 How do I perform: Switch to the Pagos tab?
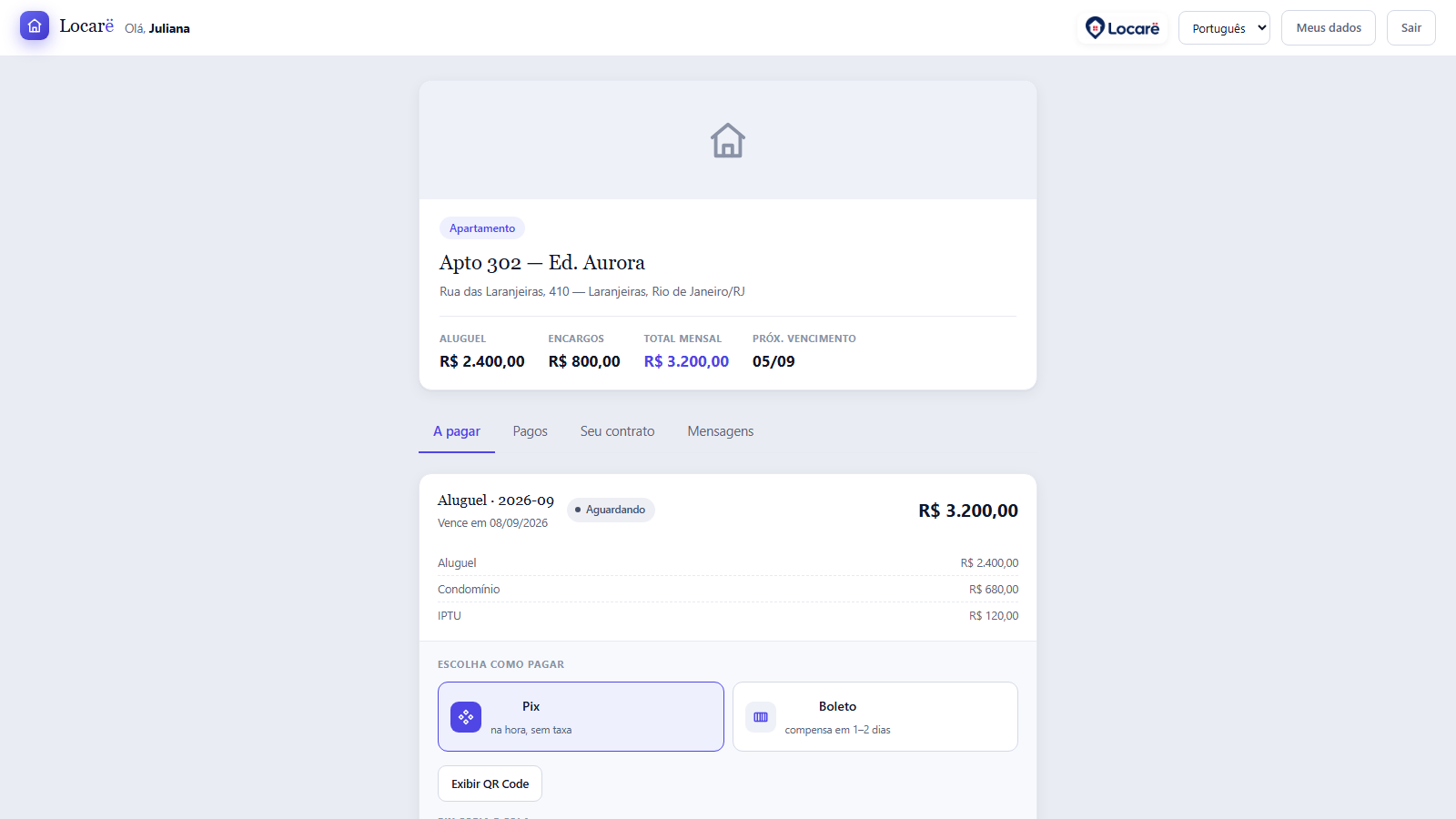point(530,431)
